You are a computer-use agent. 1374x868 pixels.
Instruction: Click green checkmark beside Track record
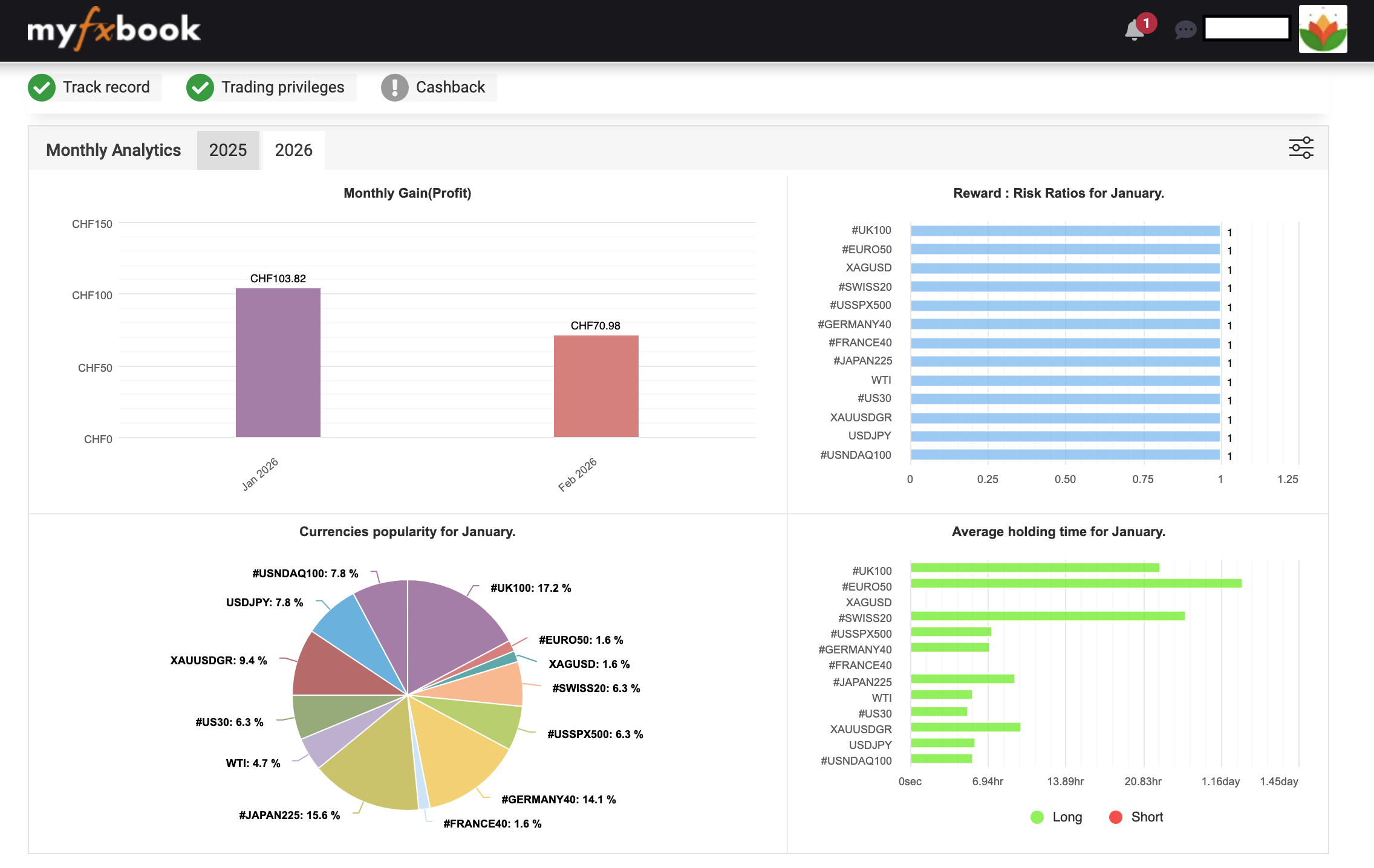[x=42, y=88]
